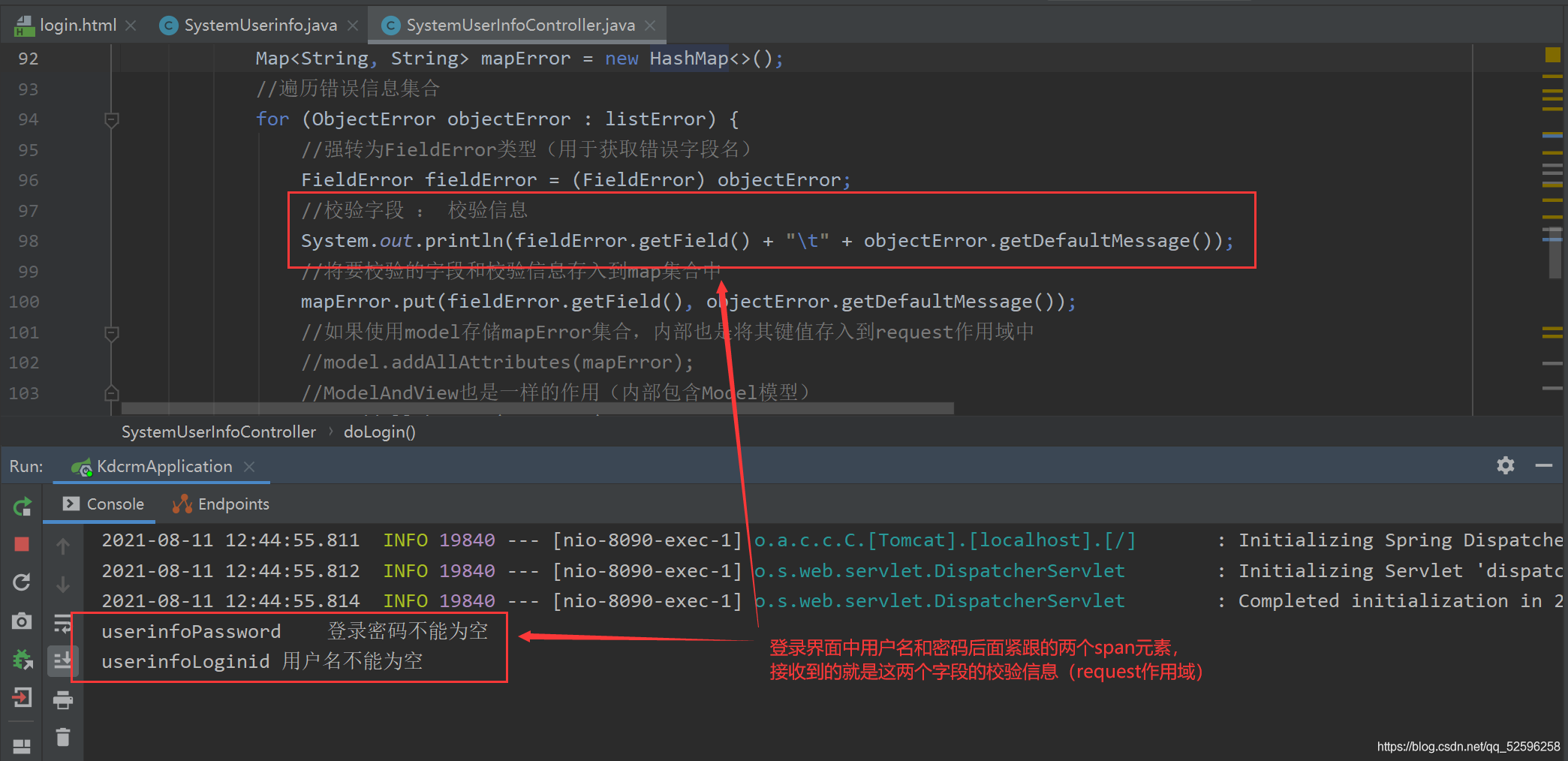This screenshot has width=1568, height=761.
Task: Click the o.a.c.c.C.[Tomcat].[localhost].[/] logger link
Action: pos(945,540)
